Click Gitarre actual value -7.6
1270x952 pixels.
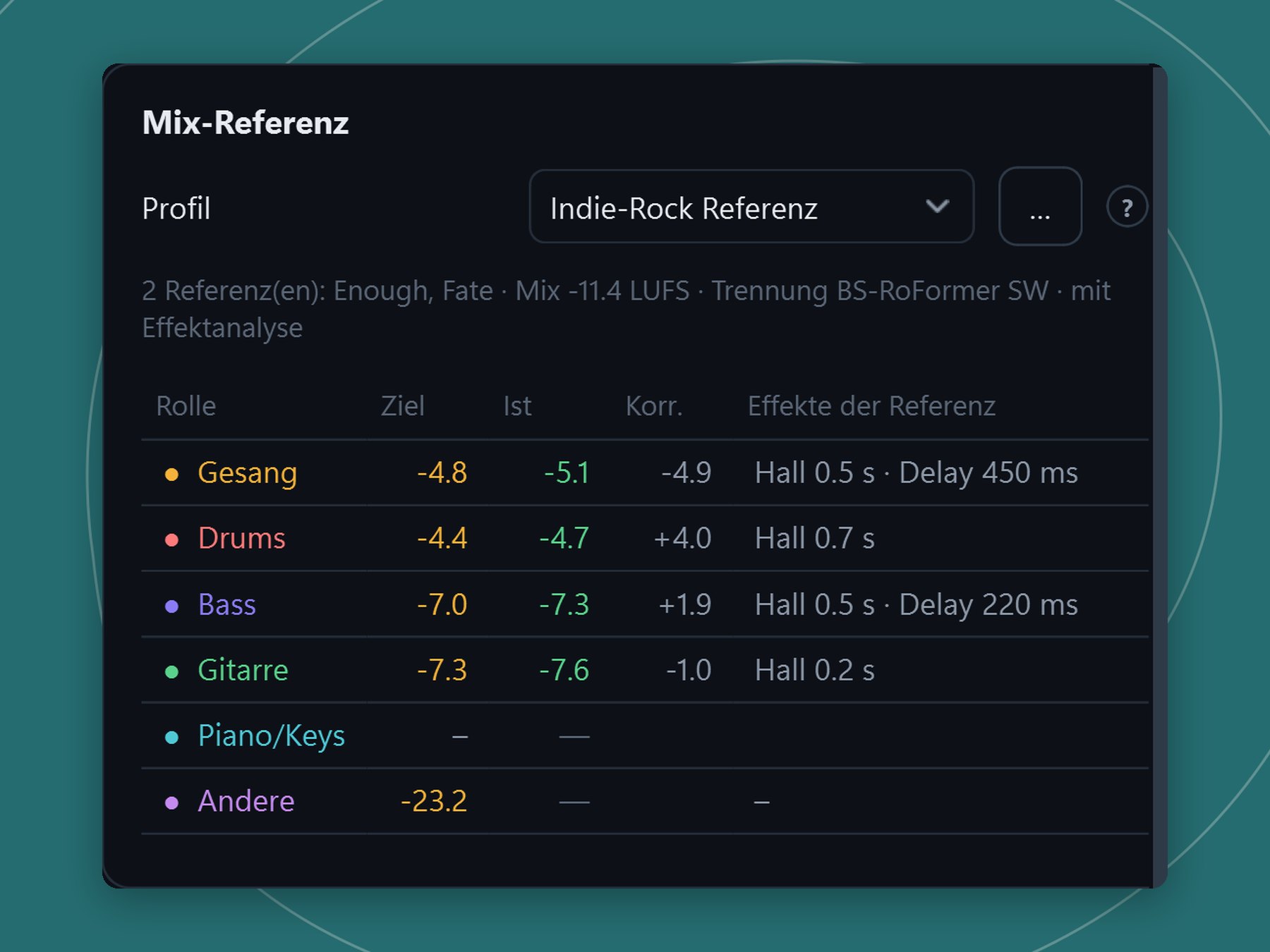tap(564, 670)
